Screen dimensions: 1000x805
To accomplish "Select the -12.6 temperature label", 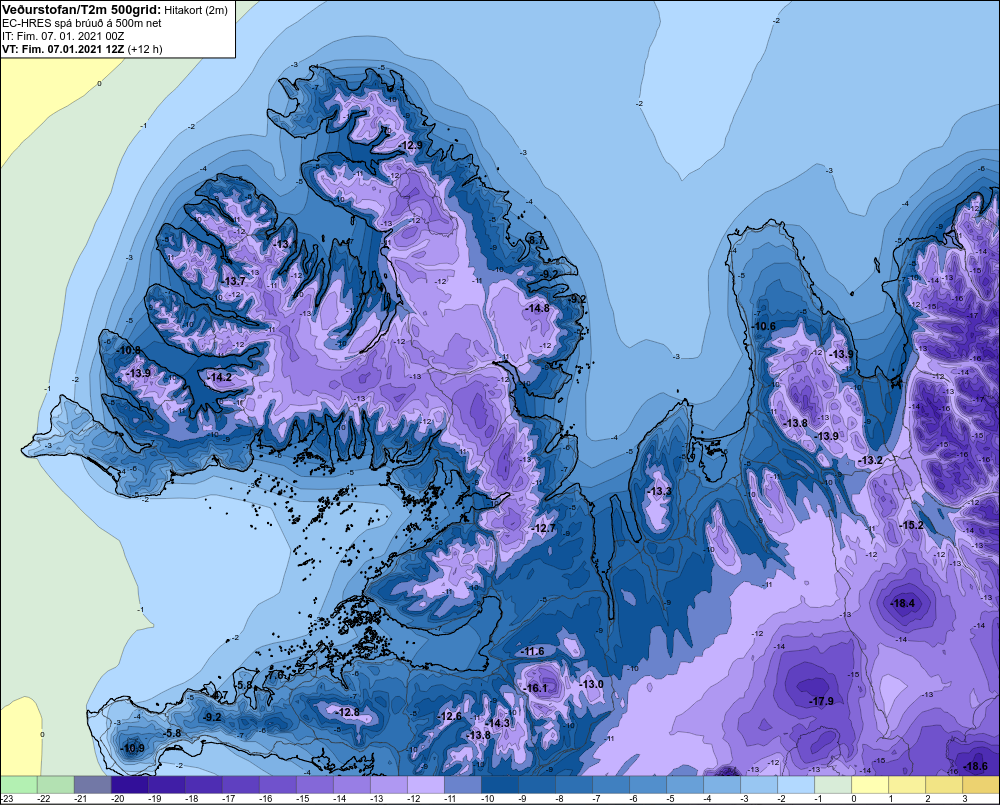I will pyautogui.click(x=450, y=716).
